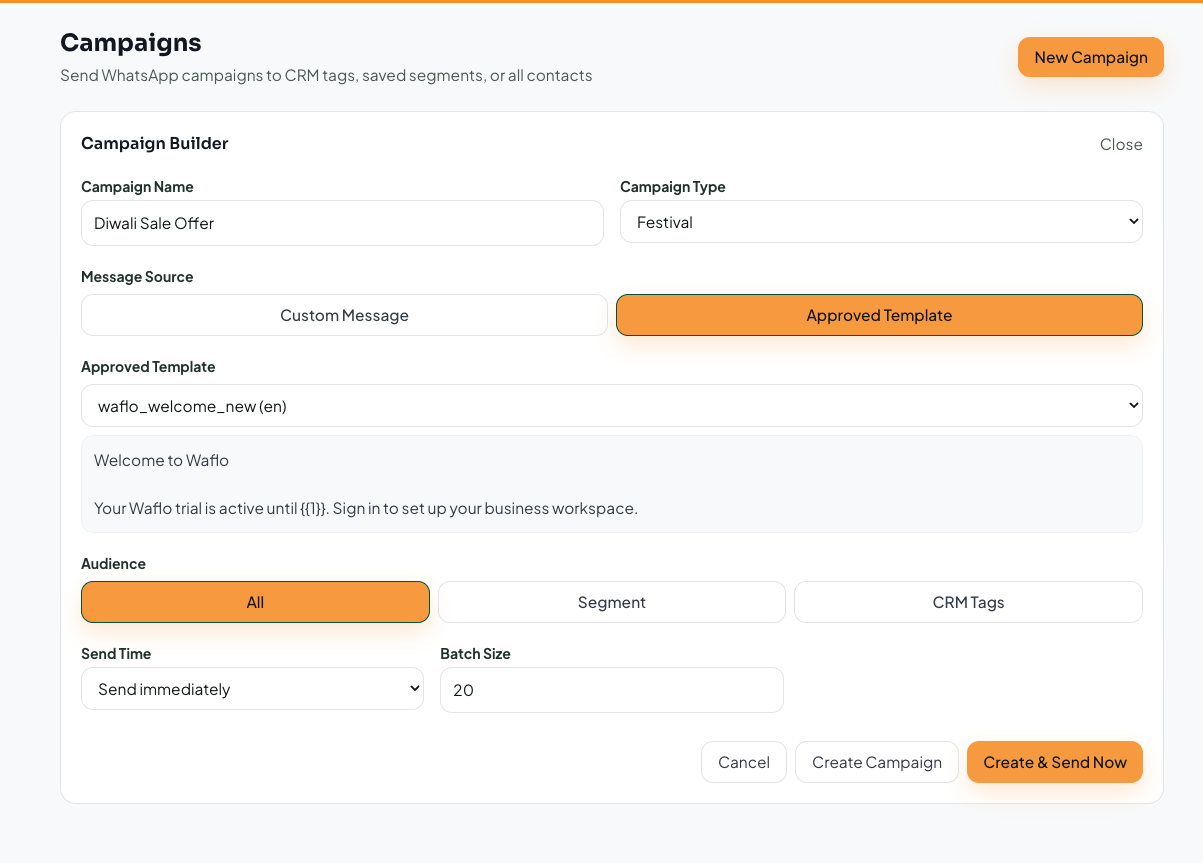The width and height of the screenshot is (1203, 863).
Task: Click the Campaigns page heading
Action: (x=131, y=42)
